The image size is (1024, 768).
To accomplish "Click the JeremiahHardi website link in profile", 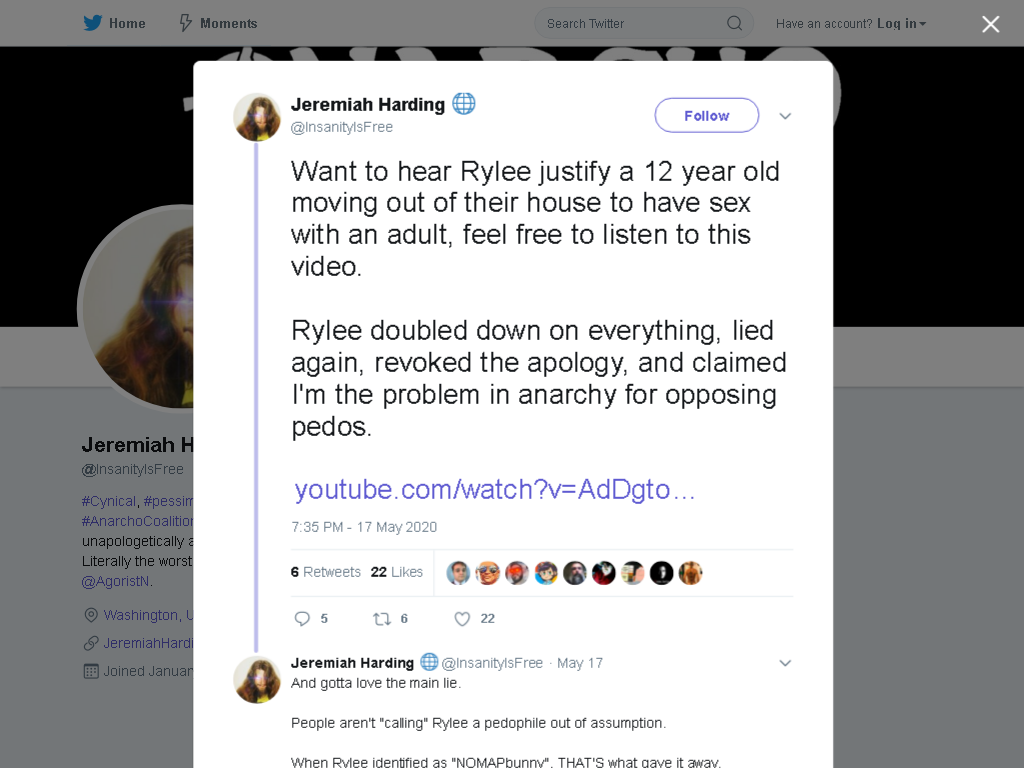I will coord(148,643).
